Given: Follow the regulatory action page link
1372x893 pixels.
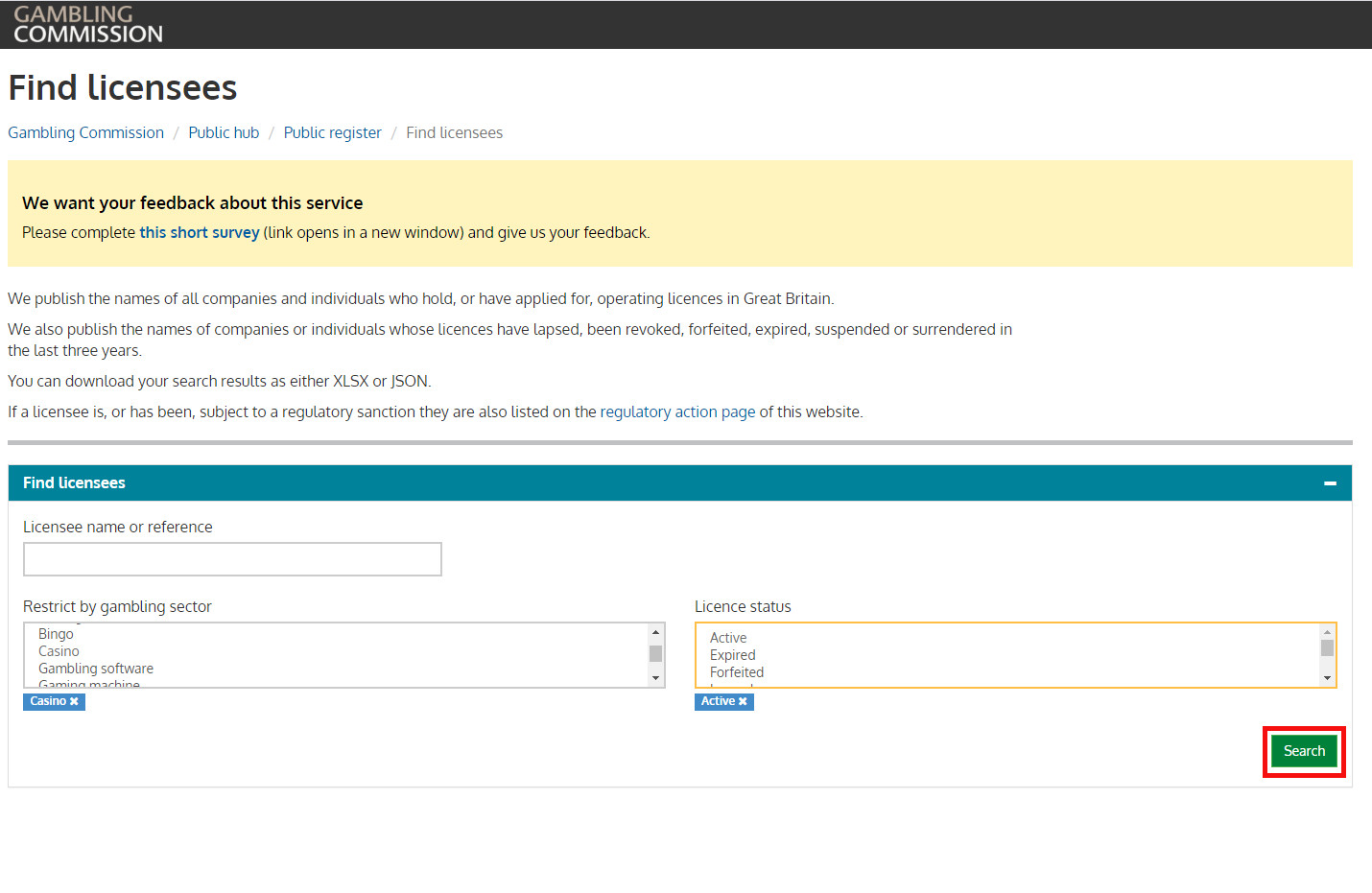Looking at the screenshot, I should (x=677, y=411).
